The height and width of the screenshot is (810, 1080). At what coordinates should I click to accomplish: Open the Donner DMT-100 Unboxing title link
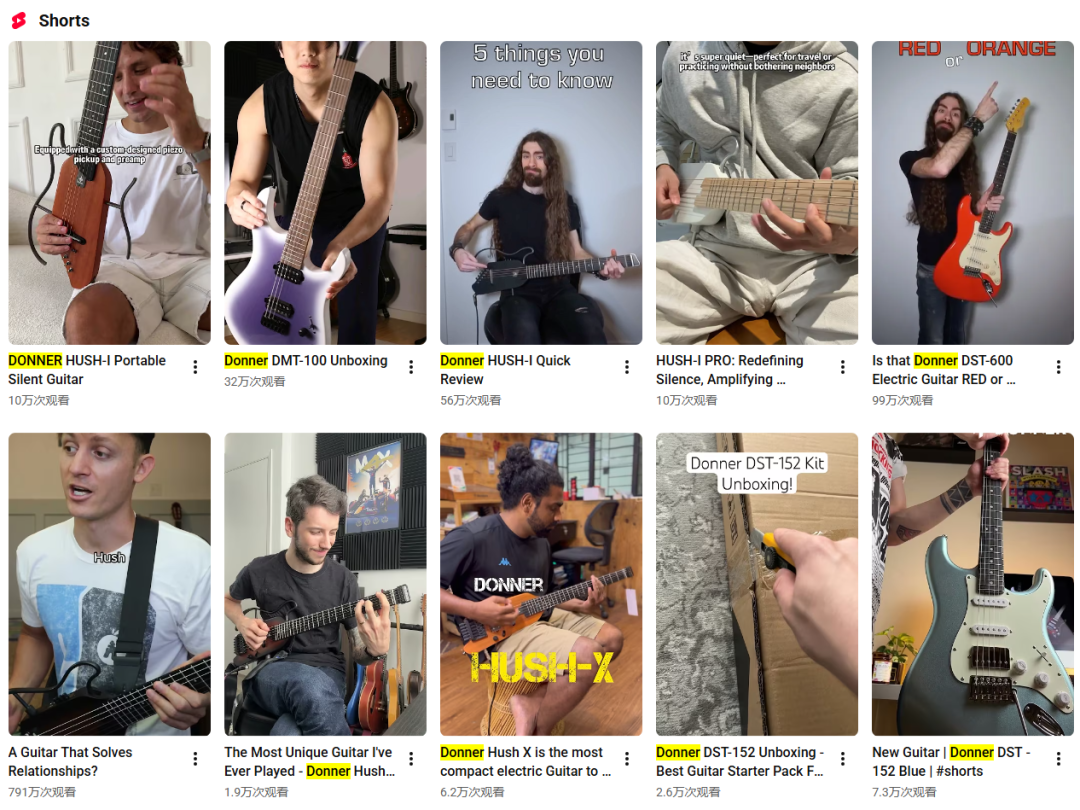pos(306,361)
